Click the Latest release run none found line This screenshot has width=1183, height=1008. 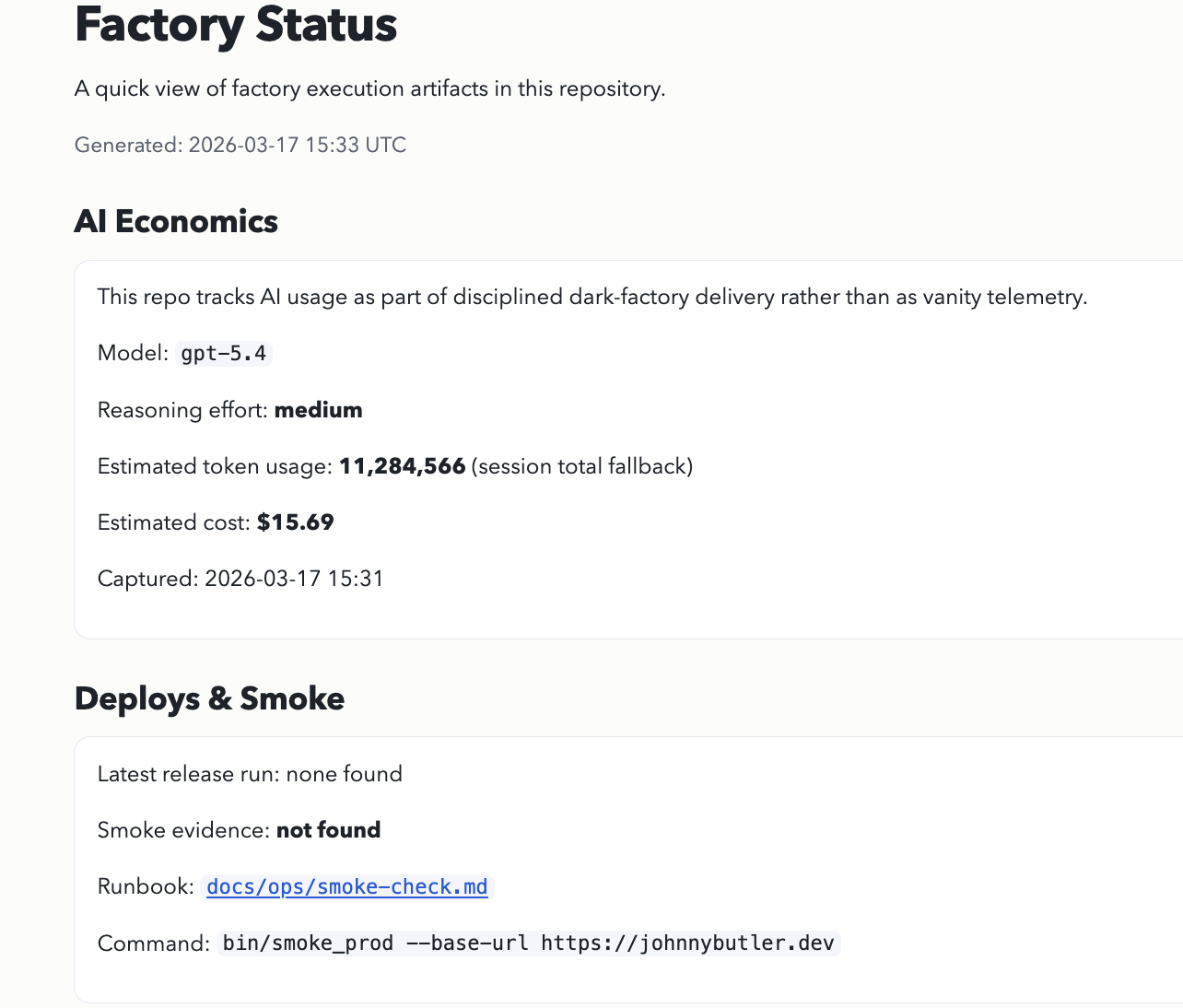pyautogui.click(x=250, y=774)
